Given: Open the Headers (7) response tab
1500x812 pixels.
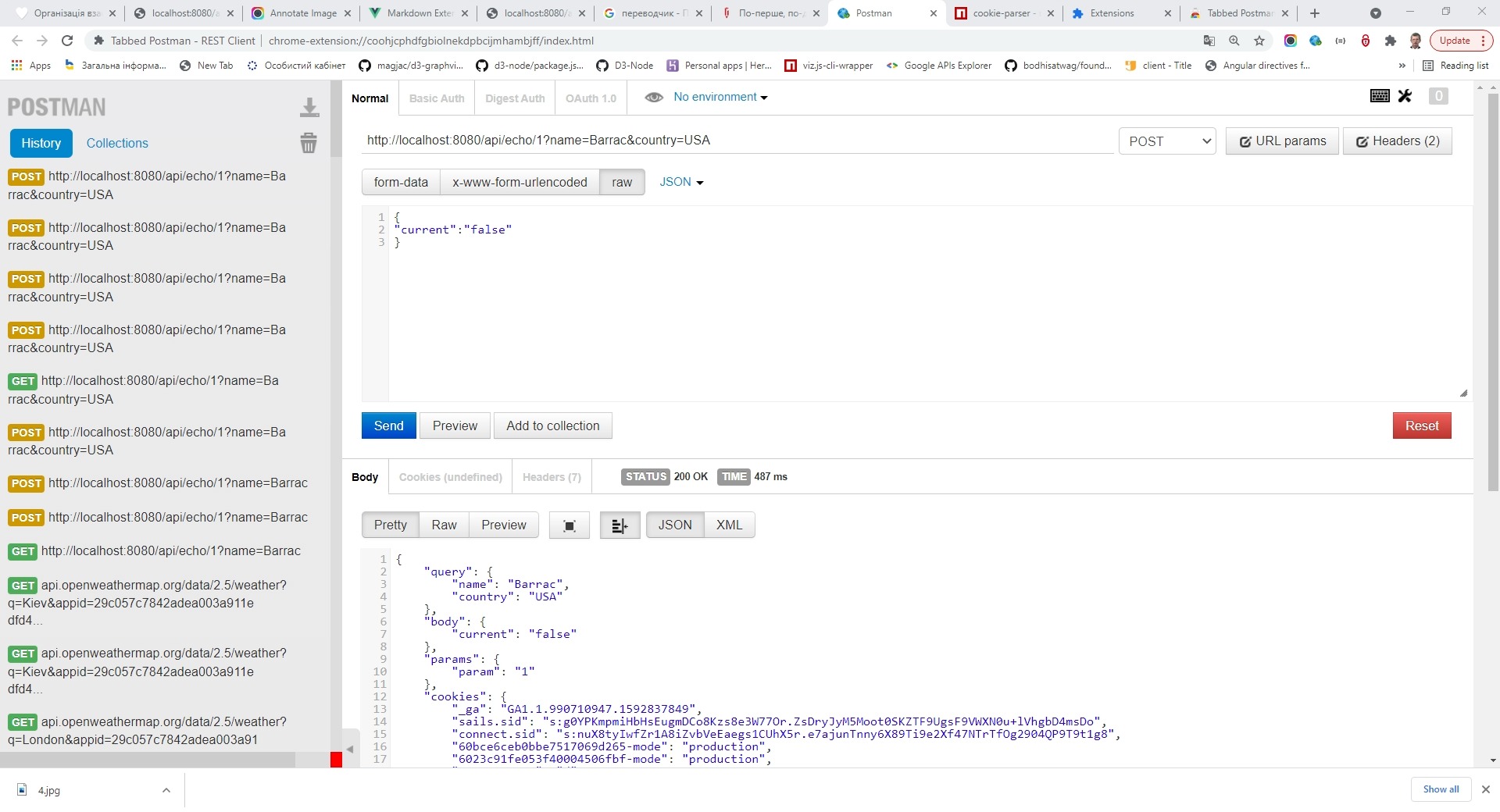Looking at the screenshot, I should coord(552,477).
